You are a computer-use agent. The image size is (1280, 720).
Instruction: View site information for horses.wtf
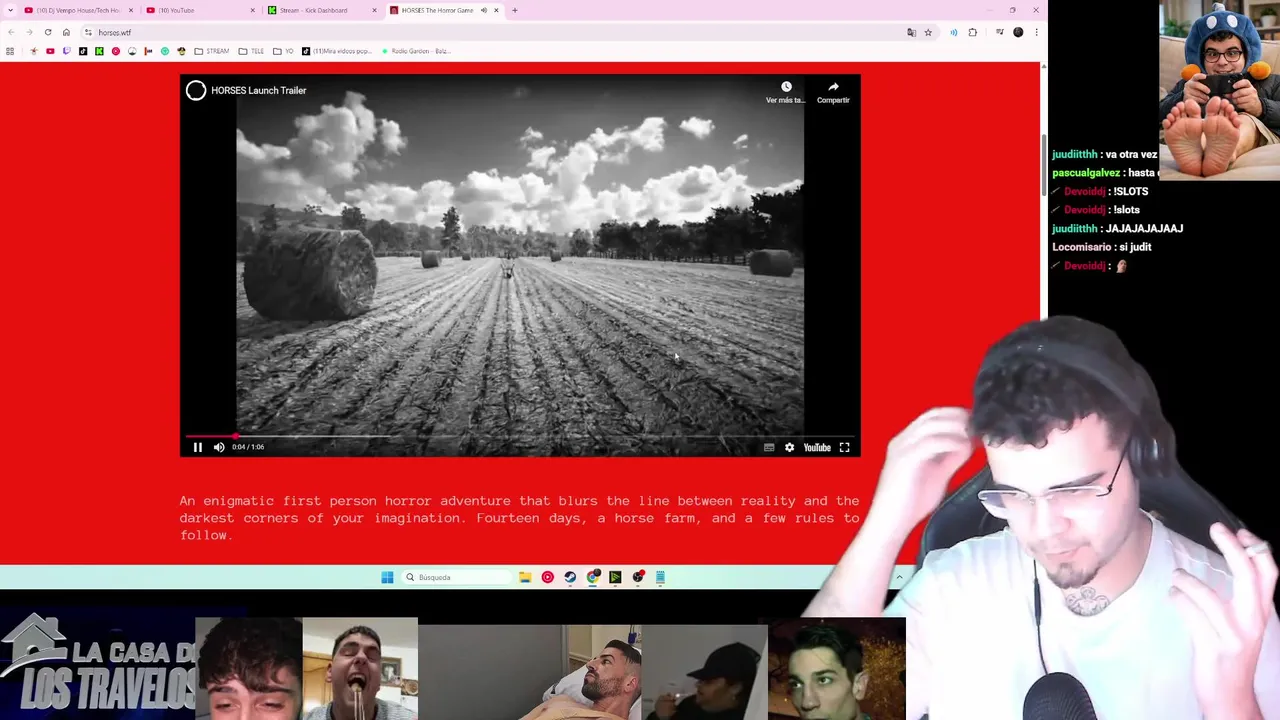coord(88,32)
